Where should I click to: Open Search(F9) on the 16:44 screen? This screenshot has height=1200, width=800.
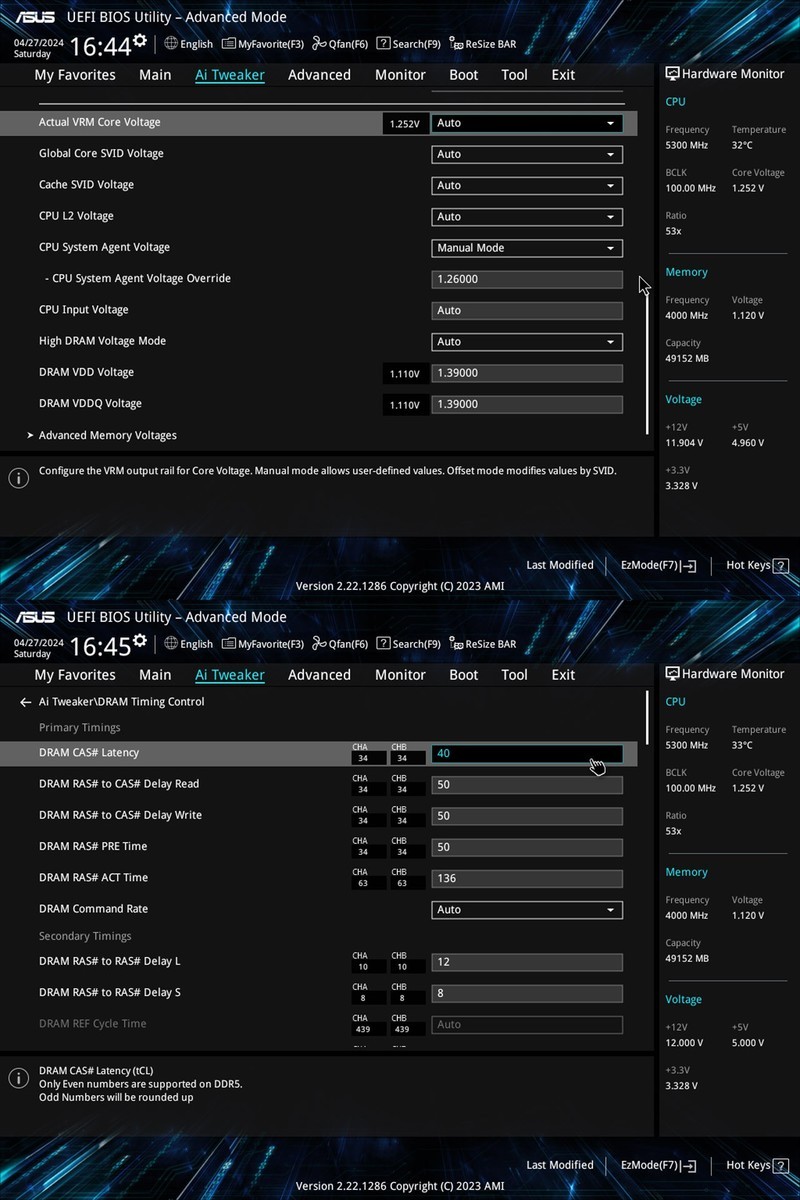(408, 44)
